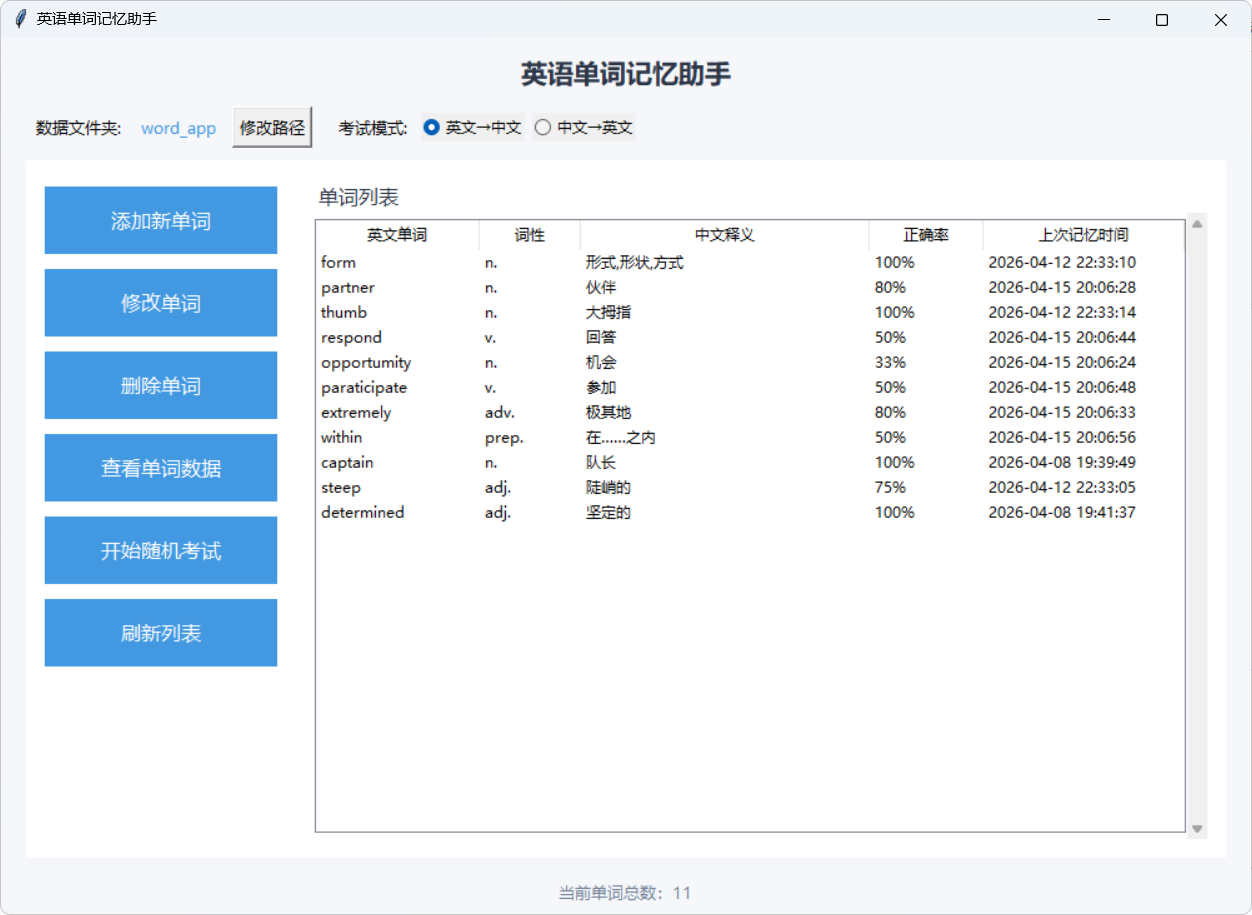Click the feather app icon in title bar
This screenshot has height=915, width=1252.
19,19
